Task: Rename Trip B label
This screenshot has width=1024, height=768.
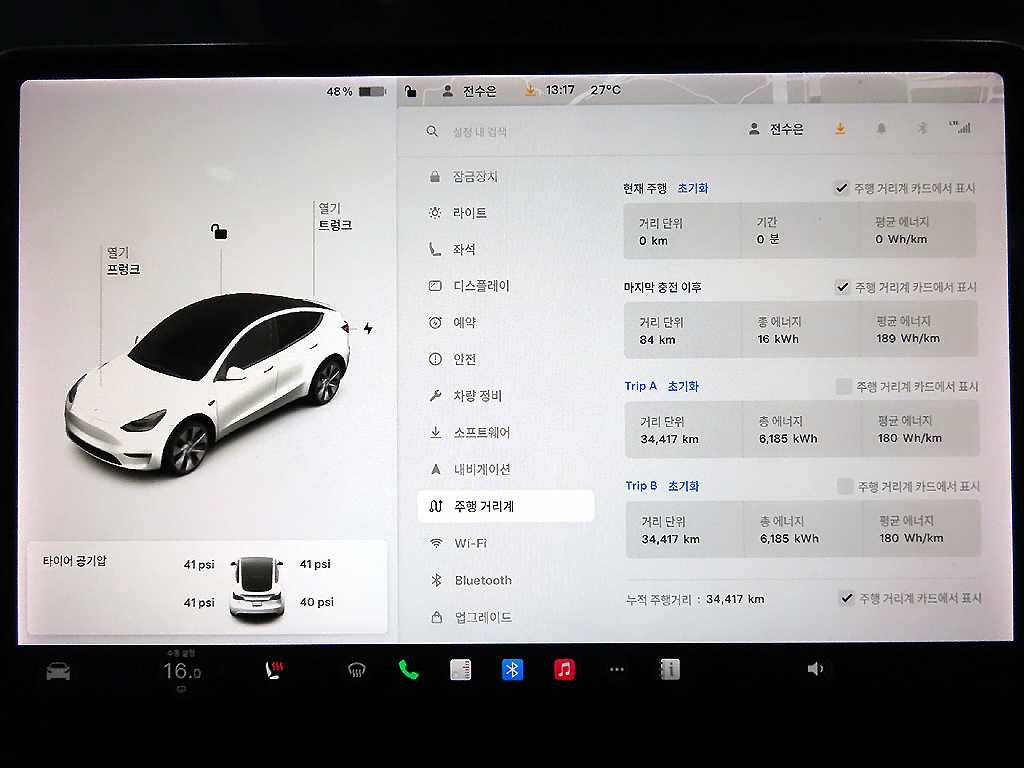Action: 641,486
